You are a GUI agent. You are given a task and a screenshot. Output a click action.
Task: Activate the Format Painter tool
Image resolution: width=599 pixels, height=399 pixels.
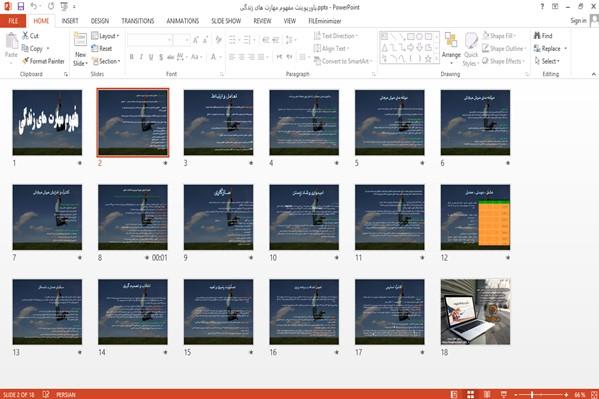[x=43, y=61]
